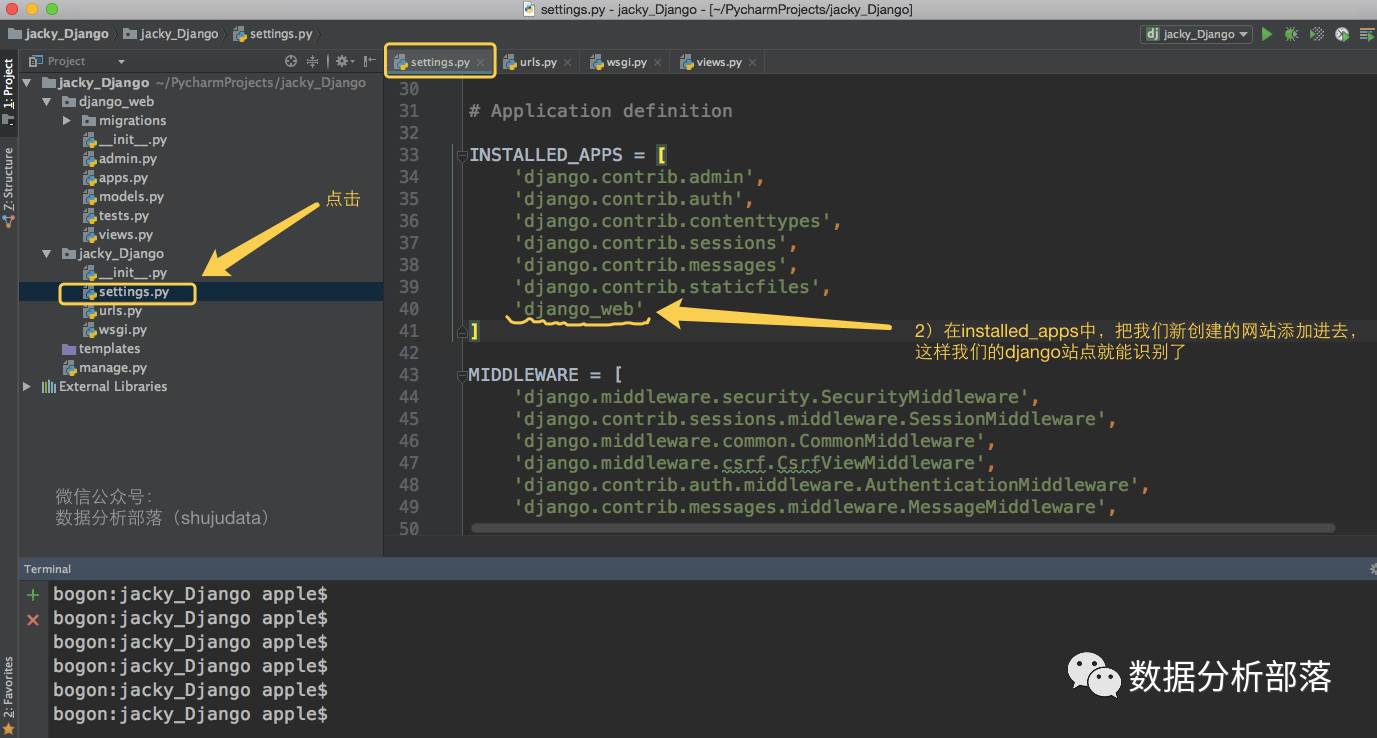The height and width of the screenshot is (738, 1377).
Task: Click line number 42 in the gutter
Action: click(409, 353)
